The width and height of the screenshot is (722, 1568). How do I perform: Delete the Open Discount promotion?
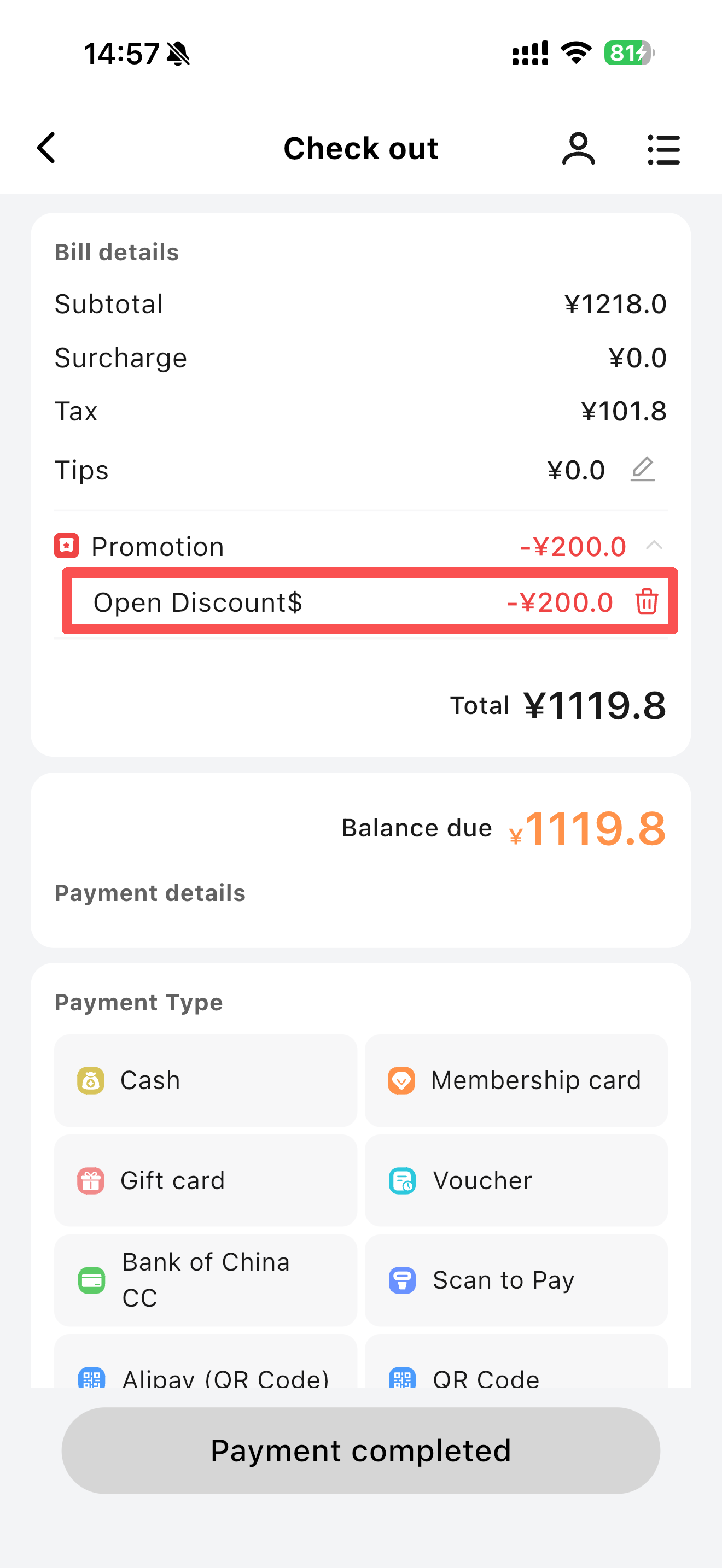click(646, 602)
